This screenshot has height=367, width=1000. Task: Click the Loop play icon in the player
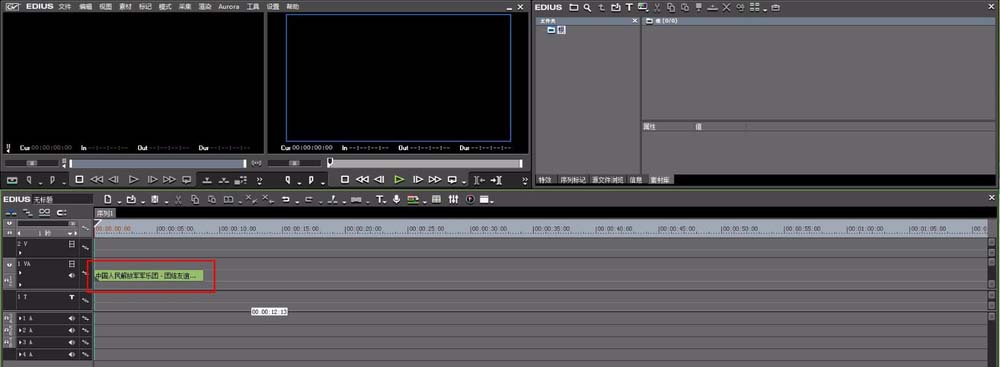(x=186, y=180)
